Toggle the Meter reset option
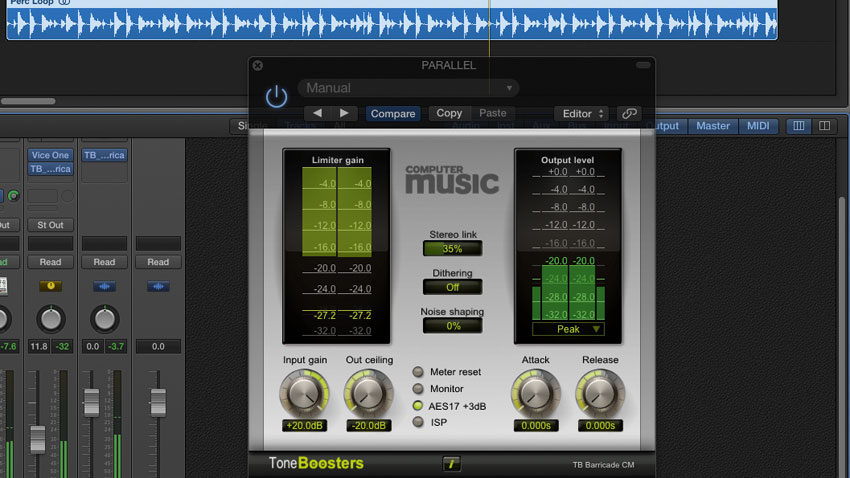850x478 pixels. (x=418, y=372)
